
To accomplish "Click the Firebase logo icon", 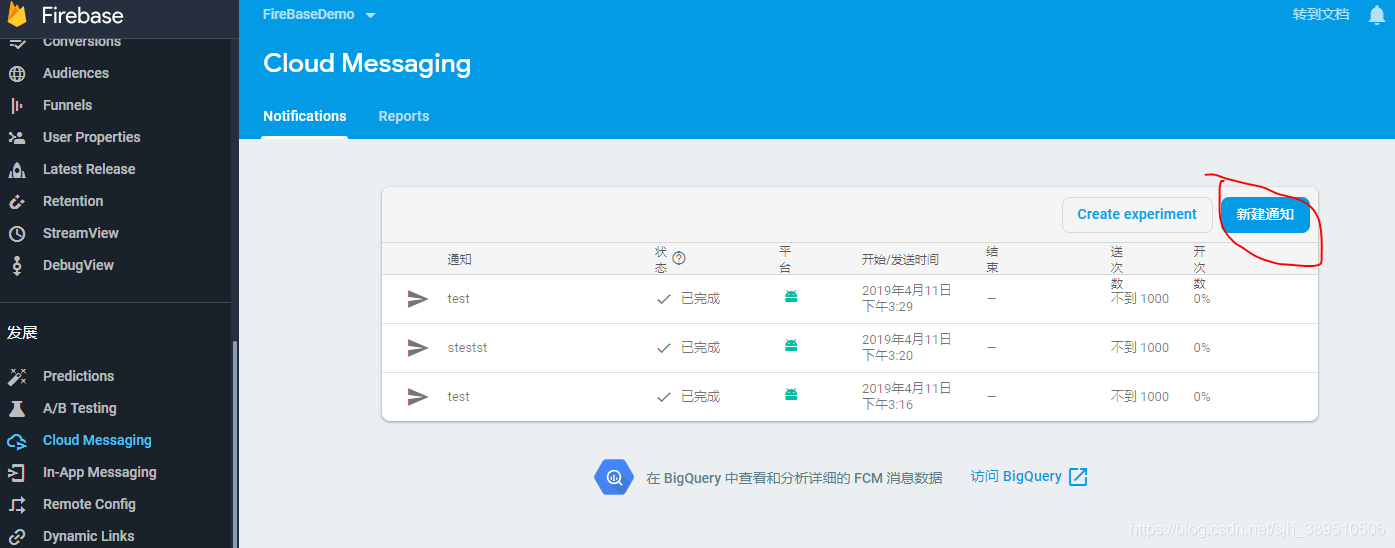I will point(17,14).
